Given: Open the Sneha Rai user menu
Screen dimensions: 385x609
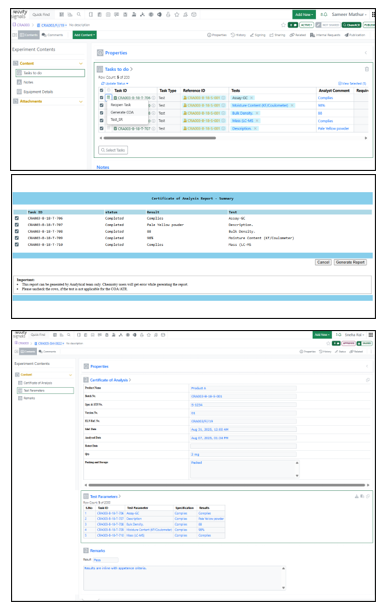Looking at the screenshot, I should point(354,335).
